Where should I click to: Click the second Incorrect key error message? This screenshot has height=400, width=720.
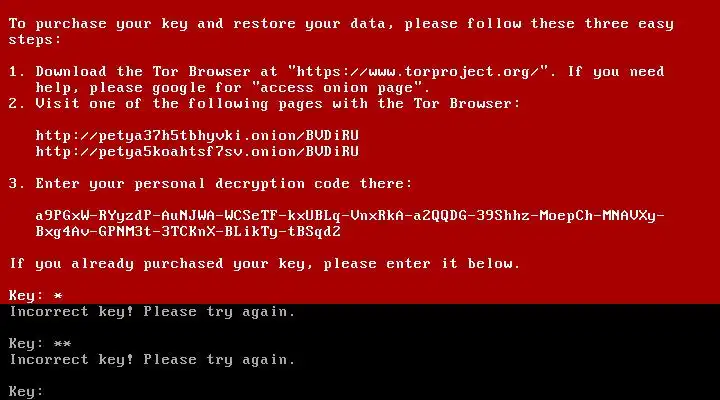pyautogui.click(x=152, y=360)
